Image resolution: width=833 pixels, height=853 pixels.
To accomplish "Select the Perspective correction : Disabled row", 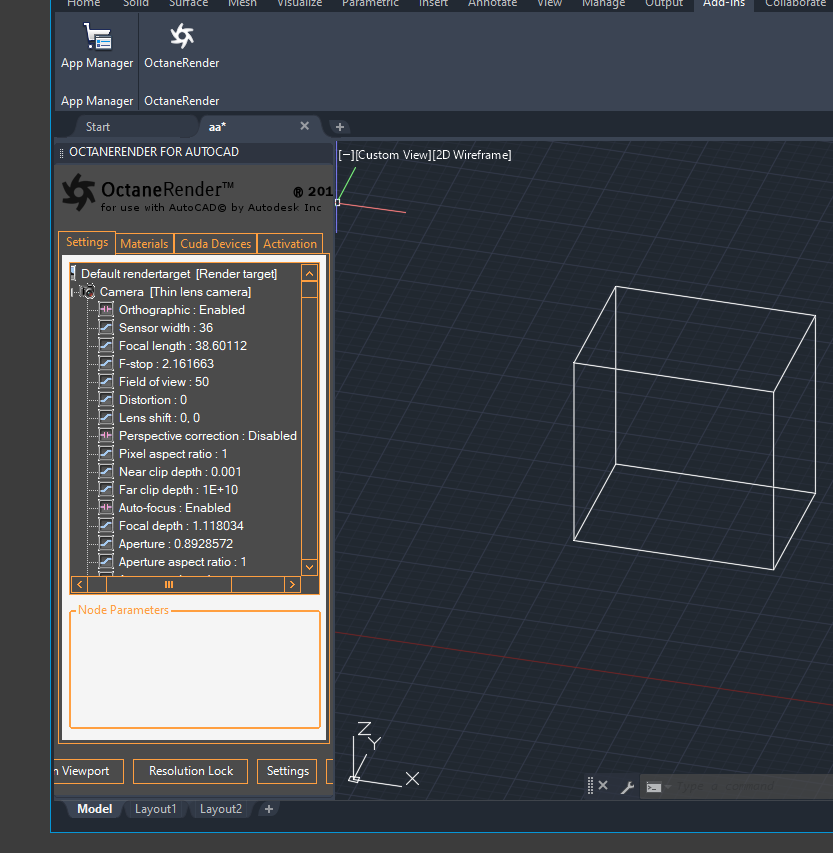I will tap(208, 436).
